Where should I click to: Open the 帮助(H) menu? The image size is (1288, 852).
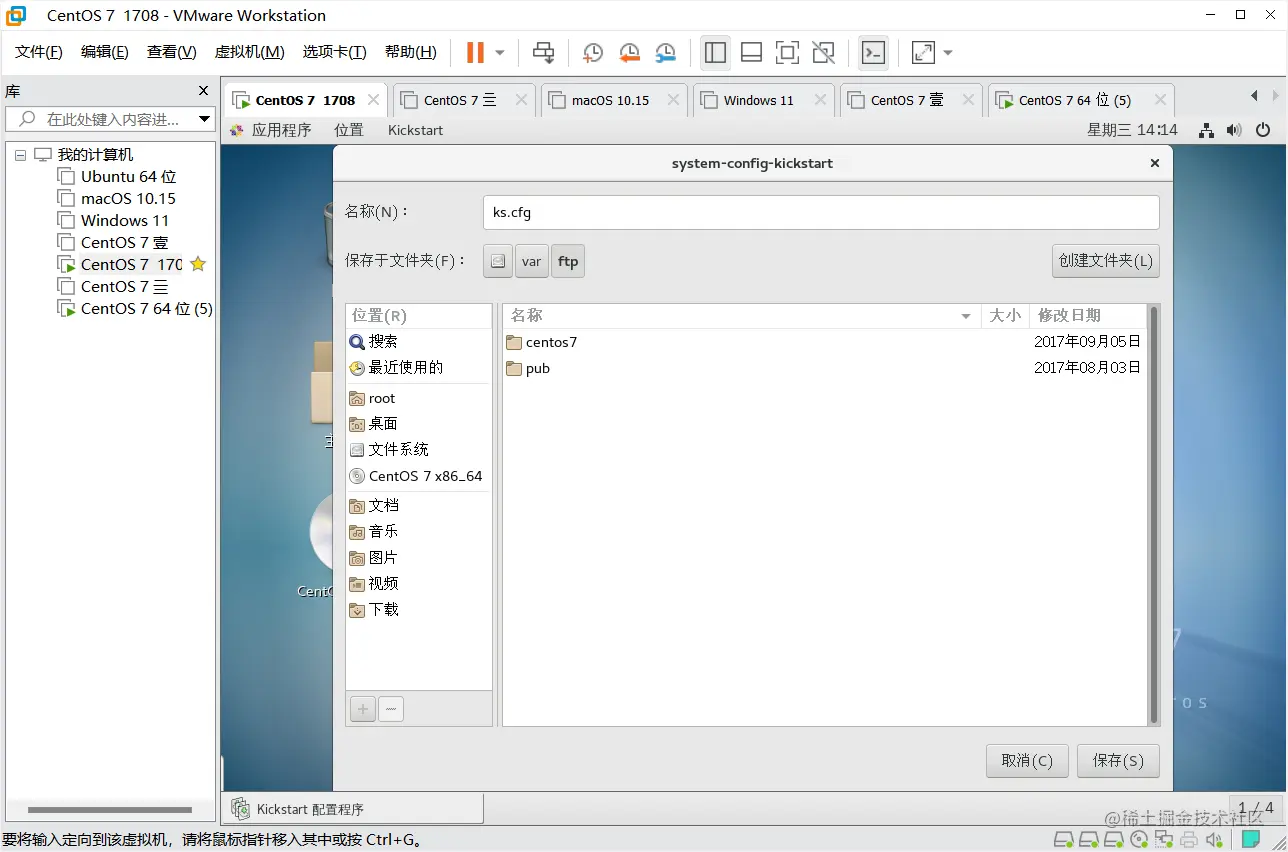tap(411, 52)
